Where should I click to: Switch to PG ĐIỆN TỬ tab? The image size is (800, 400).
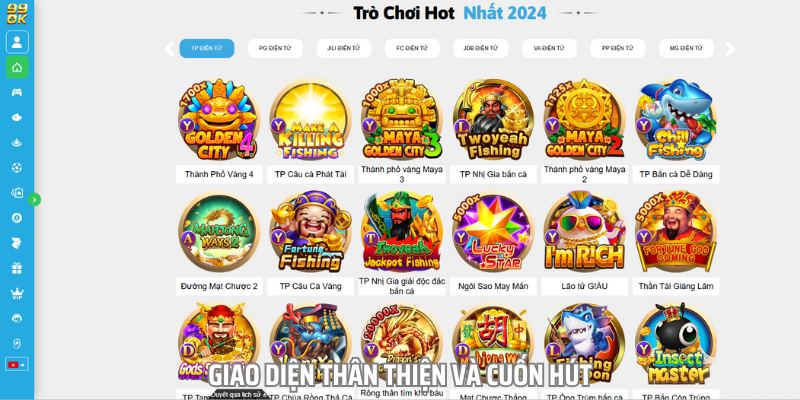tap(275, 48)
